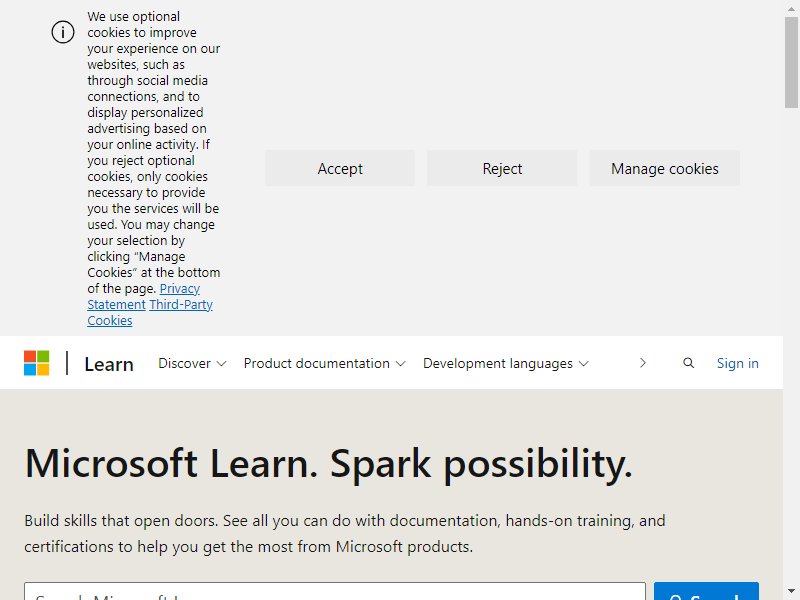Click the Microsoft logo icon
This screenshot has width=800, height=600.
coord(37,363)
